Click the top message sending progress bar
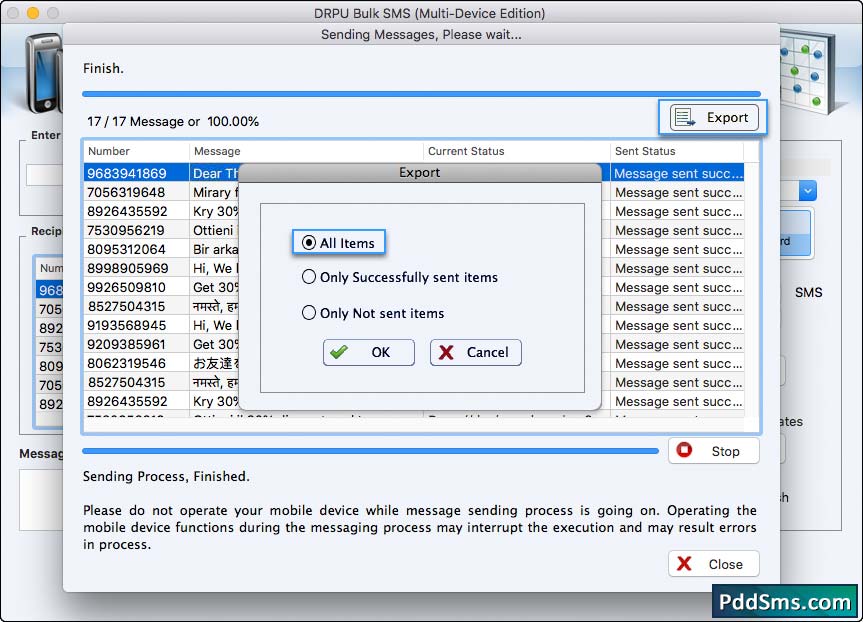 coord(421,94)
